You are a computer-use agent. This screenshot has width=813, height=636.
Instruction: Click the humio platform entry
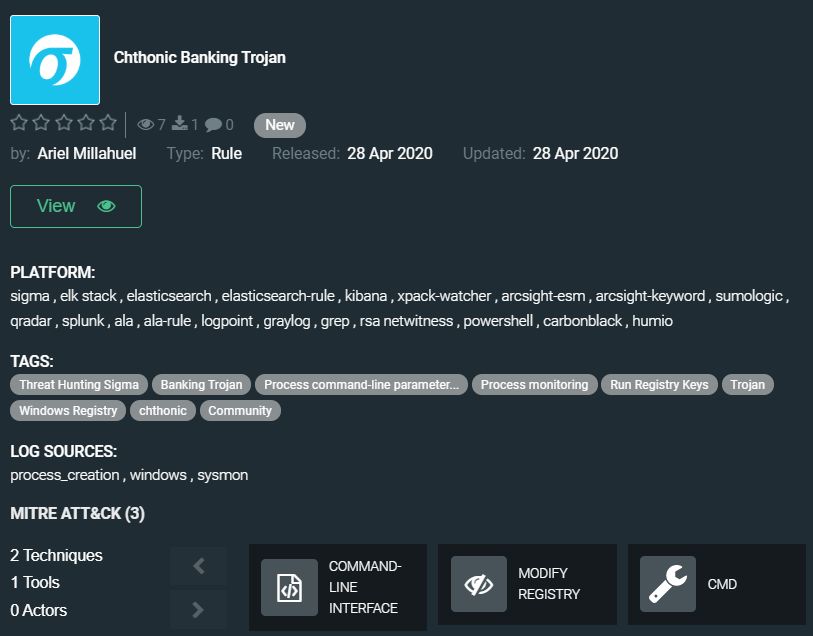coord(652,321)
